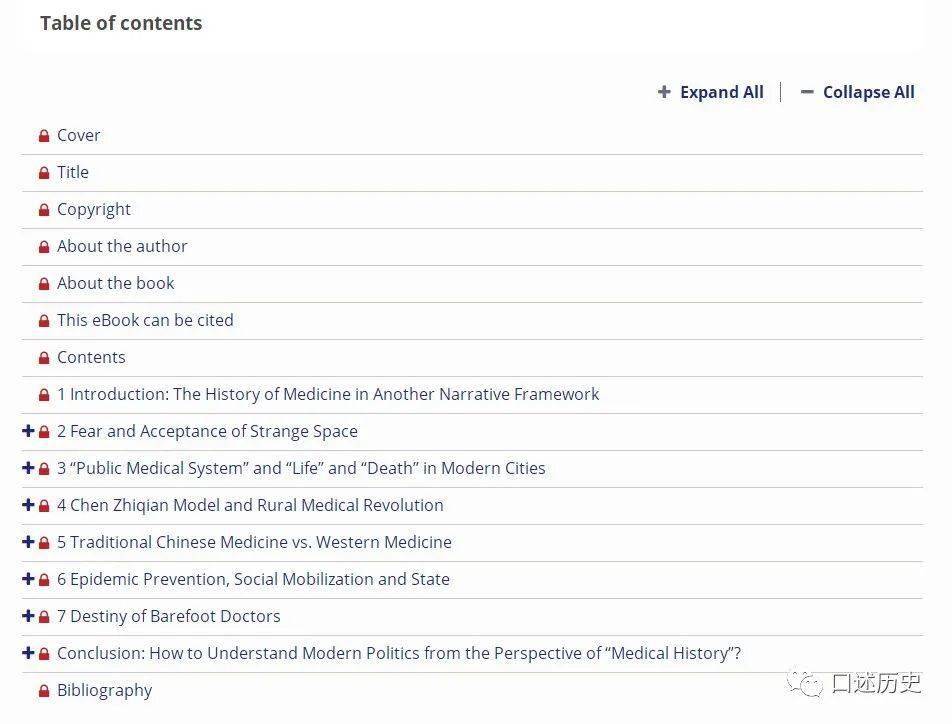Open This eBook can be cited entry
952x724 pixels.
(145, 320)
